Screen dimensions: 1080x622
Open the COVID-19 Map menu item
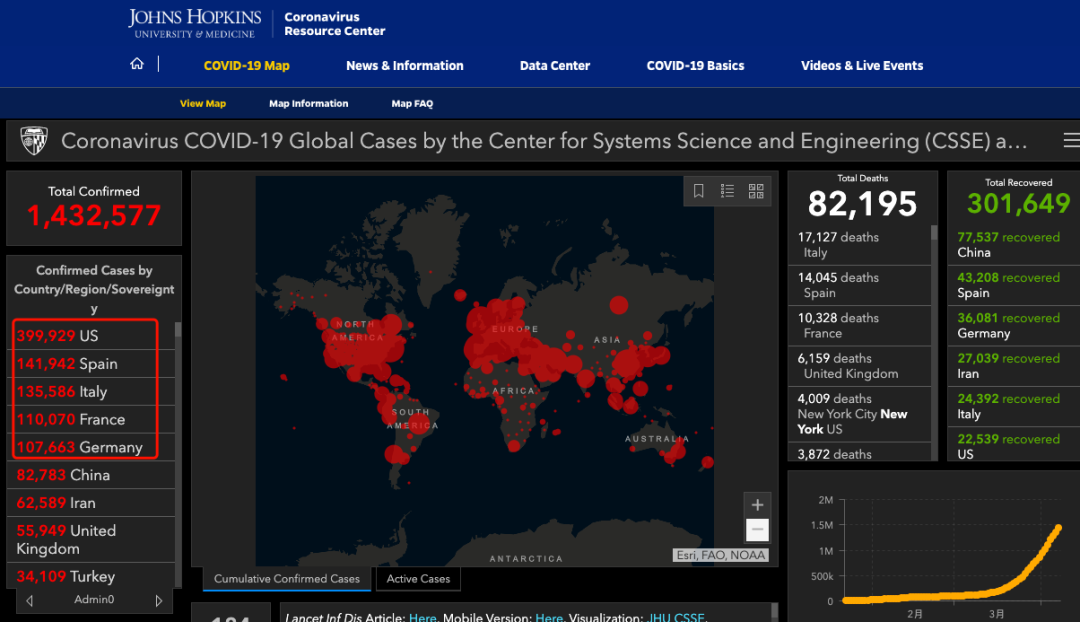click(x=247, y=65)
